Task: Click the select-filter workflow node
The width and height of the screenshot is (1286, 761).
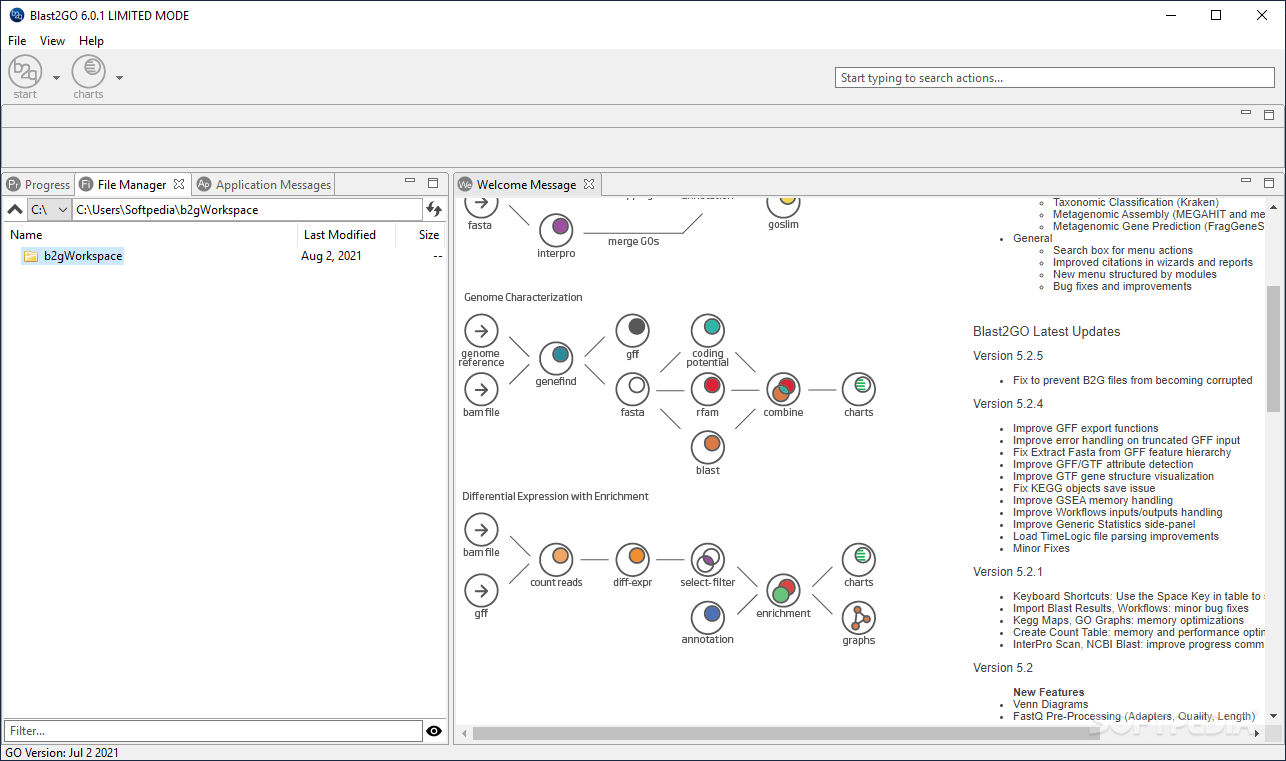Action: (x=708, y=559)
